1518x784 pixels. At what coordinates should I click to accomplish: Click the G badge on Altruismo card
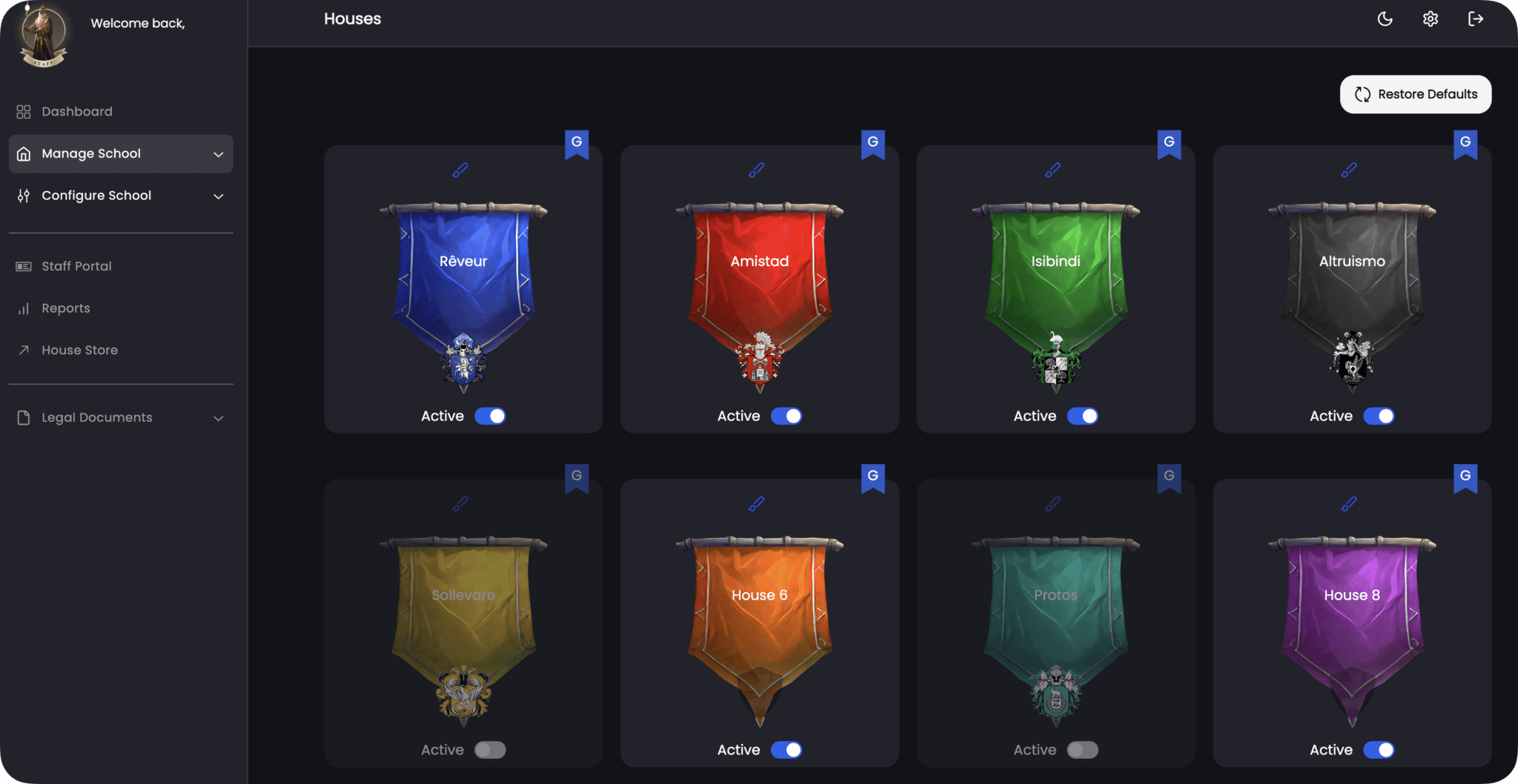click(1465, 144)
